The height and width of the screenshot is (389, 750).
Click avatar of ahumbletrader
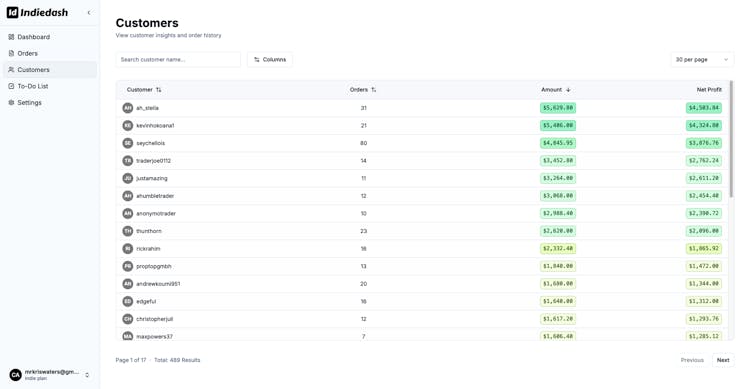tap(128, 196)
